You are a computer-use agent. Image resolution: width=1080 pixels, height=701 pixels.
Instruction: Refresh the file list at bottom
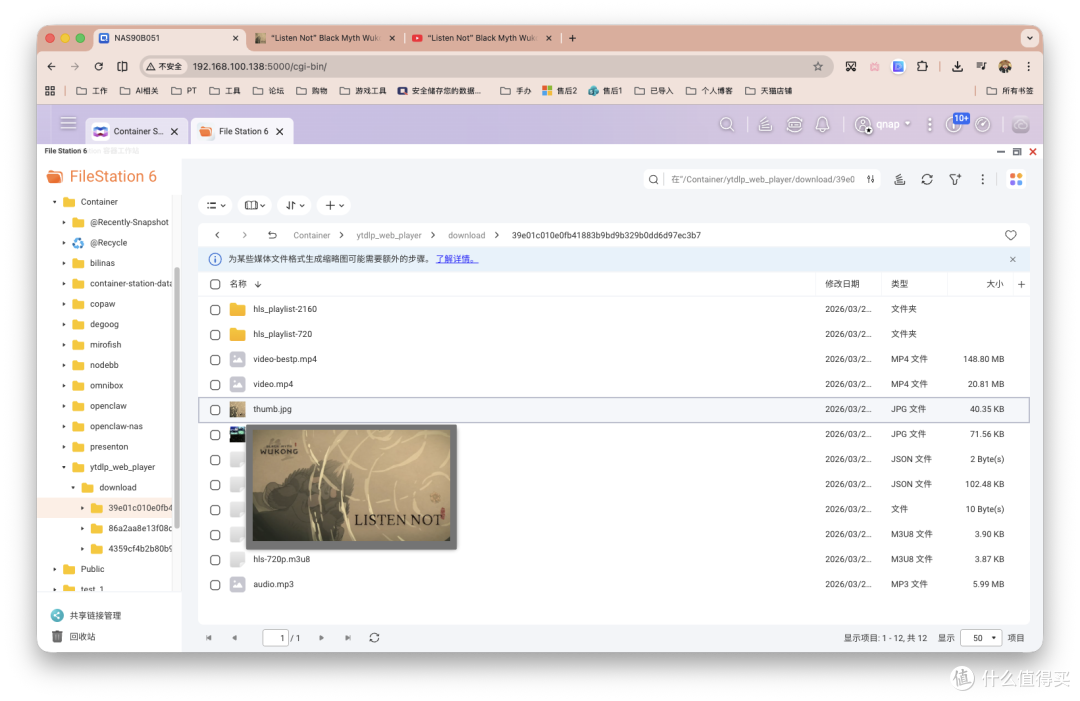click(374, 638)
